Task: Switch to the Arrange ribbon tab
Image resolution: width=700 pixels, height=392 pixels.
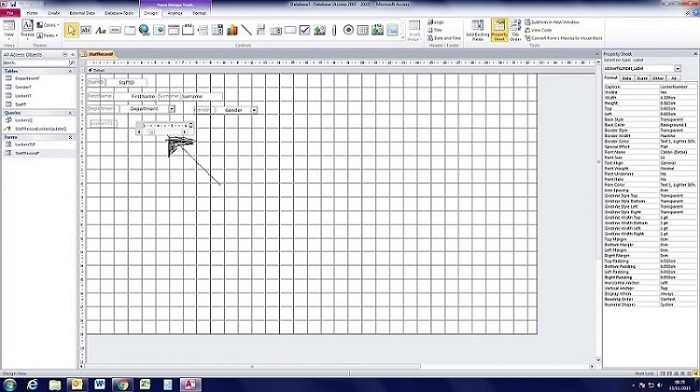Action: (x=175, y=13)
